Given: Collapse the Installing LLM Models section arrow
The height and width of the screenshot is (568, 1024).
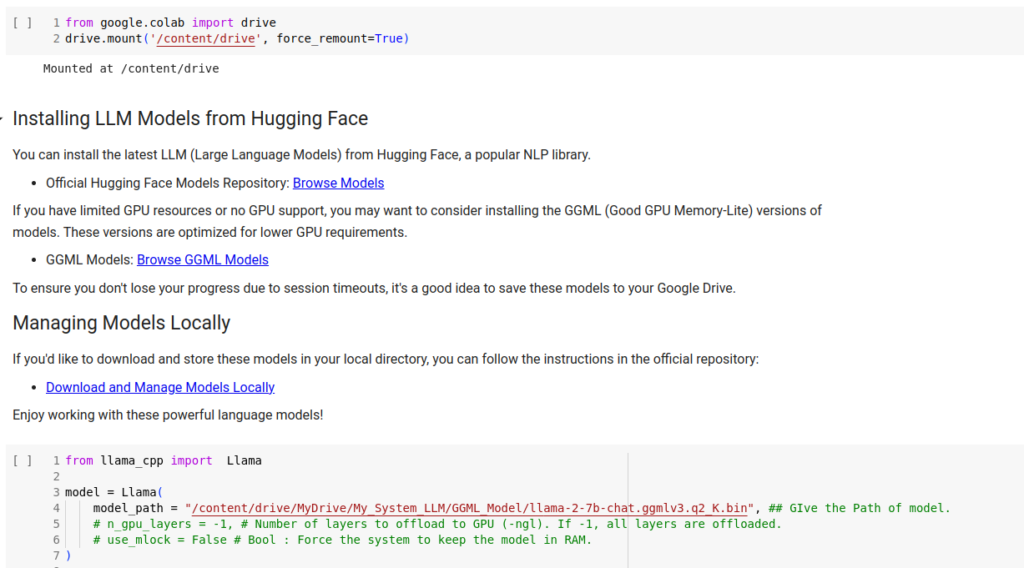Looking at the screenshot, I should pyautogui.click(x=1, y=119).
